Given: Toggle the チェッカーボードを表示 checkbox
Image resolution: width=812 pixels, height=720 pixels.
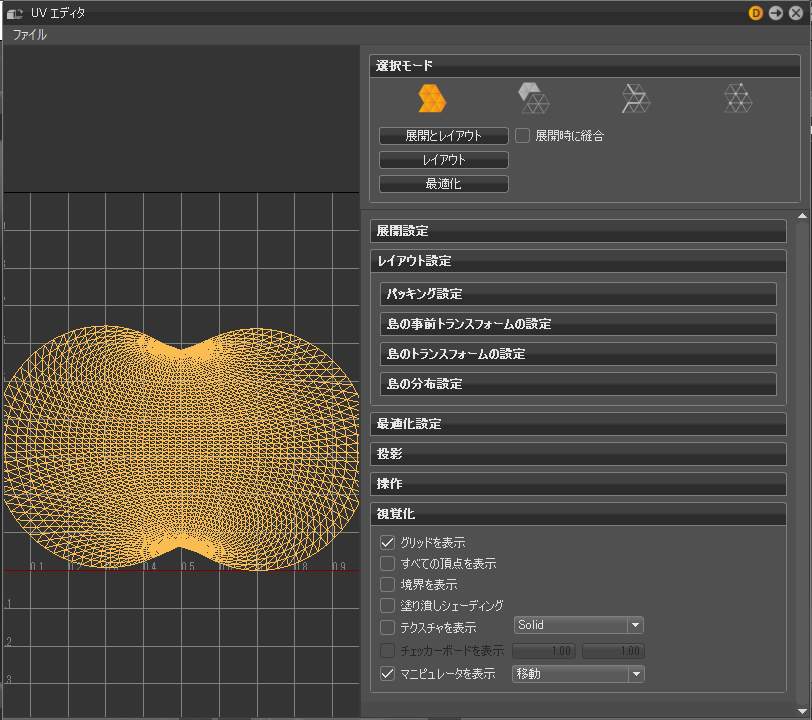Looking at the screenshot, I should pyautogui.click(x=387, y=650).
